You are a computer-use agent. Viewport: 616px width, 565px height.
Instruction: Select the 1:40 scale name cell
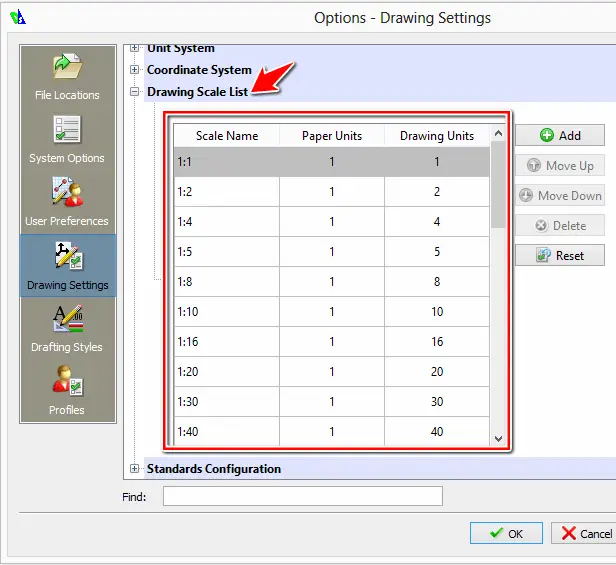227,431
